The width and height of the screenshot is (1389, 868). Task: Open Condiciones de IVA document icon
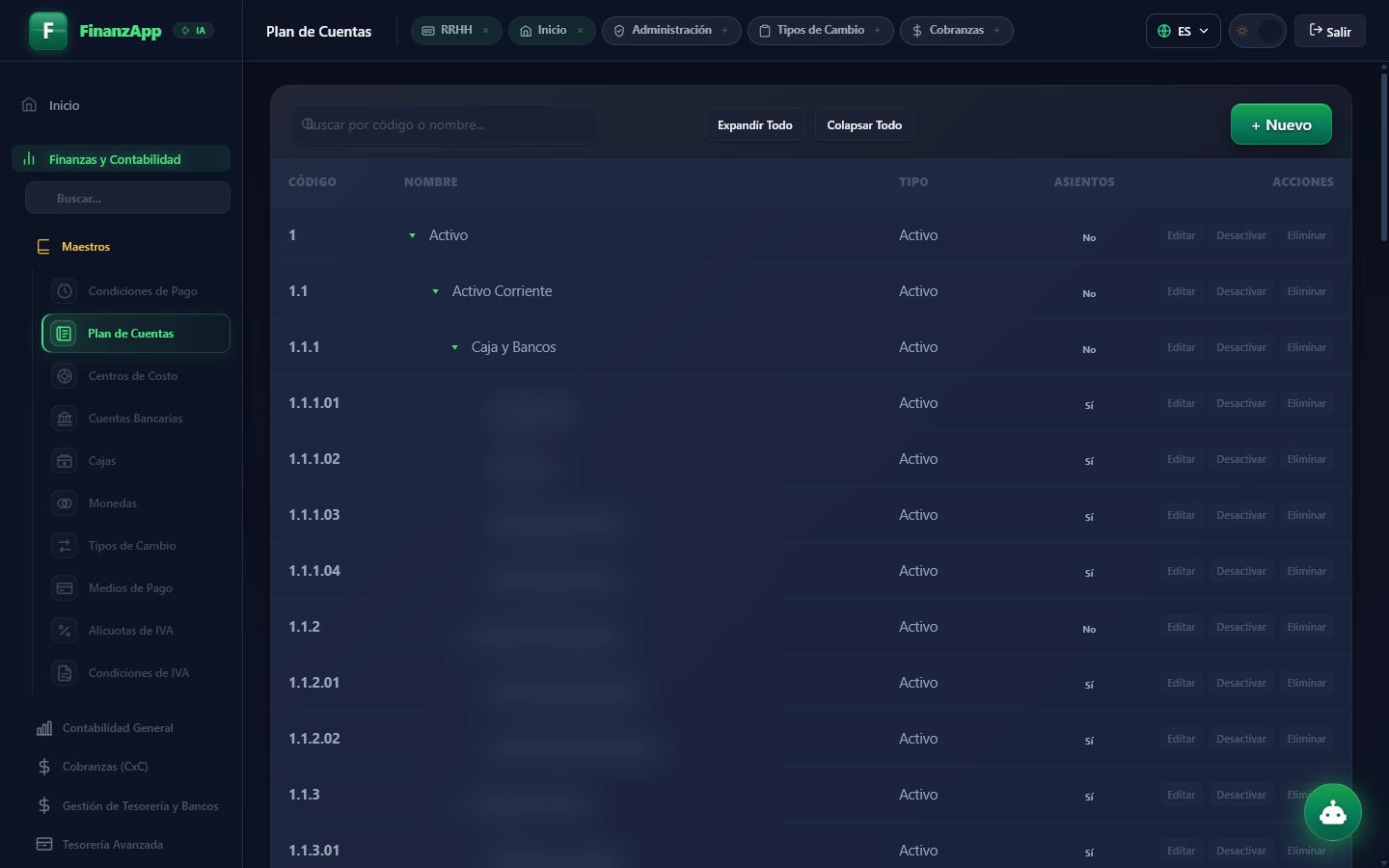[65, 672]
